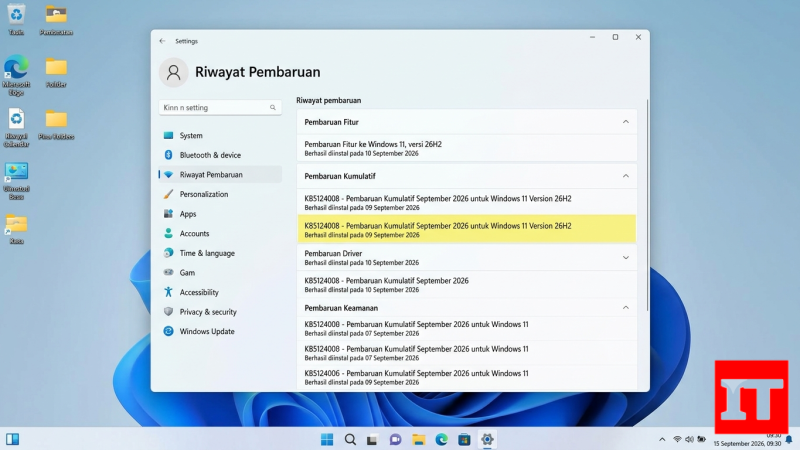Click the back arrow in Settings
The image size is (800, 450).
pyautogui.click(x=162, y=41)
